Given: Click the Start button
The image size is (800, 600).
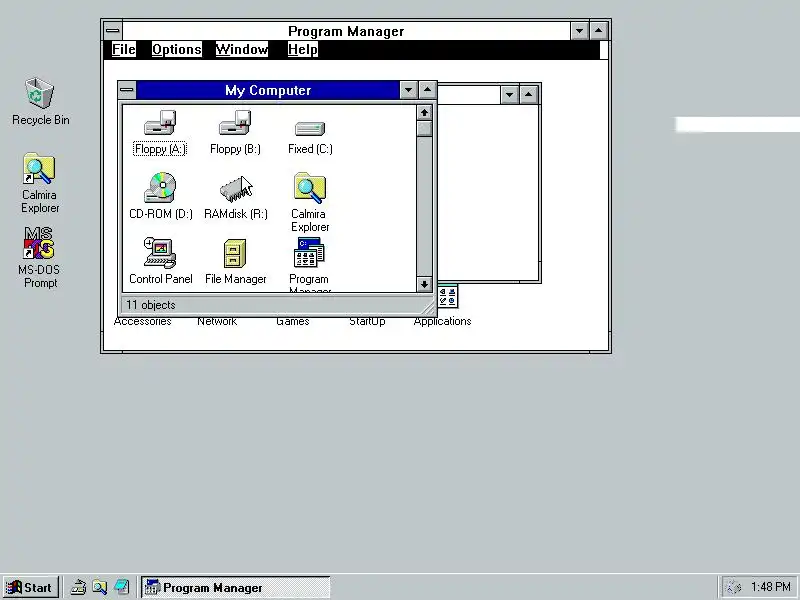Looking at the screenshot, I should coord(30,587).
